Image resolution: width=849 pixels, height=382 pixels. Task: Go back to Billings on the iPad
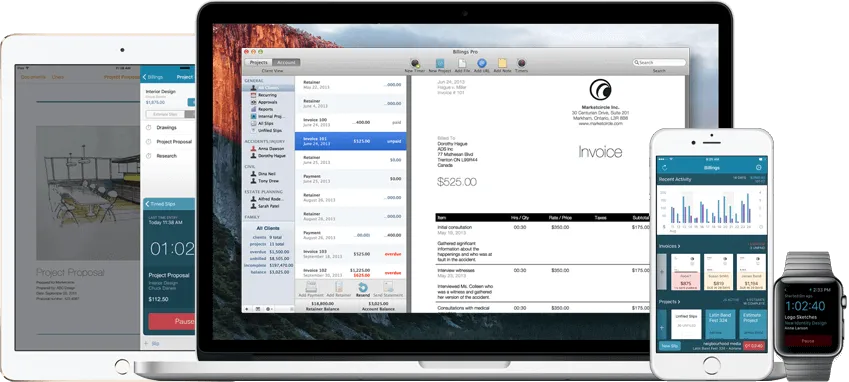[x=153, y=77]
